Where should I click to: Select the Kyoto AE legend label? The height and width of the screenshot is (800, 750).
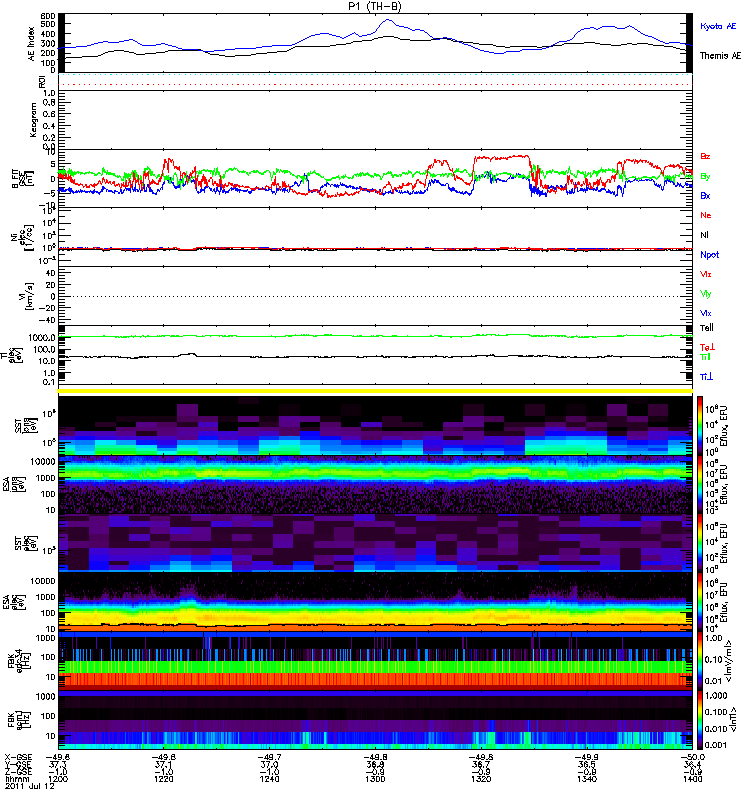coord(718,26)
